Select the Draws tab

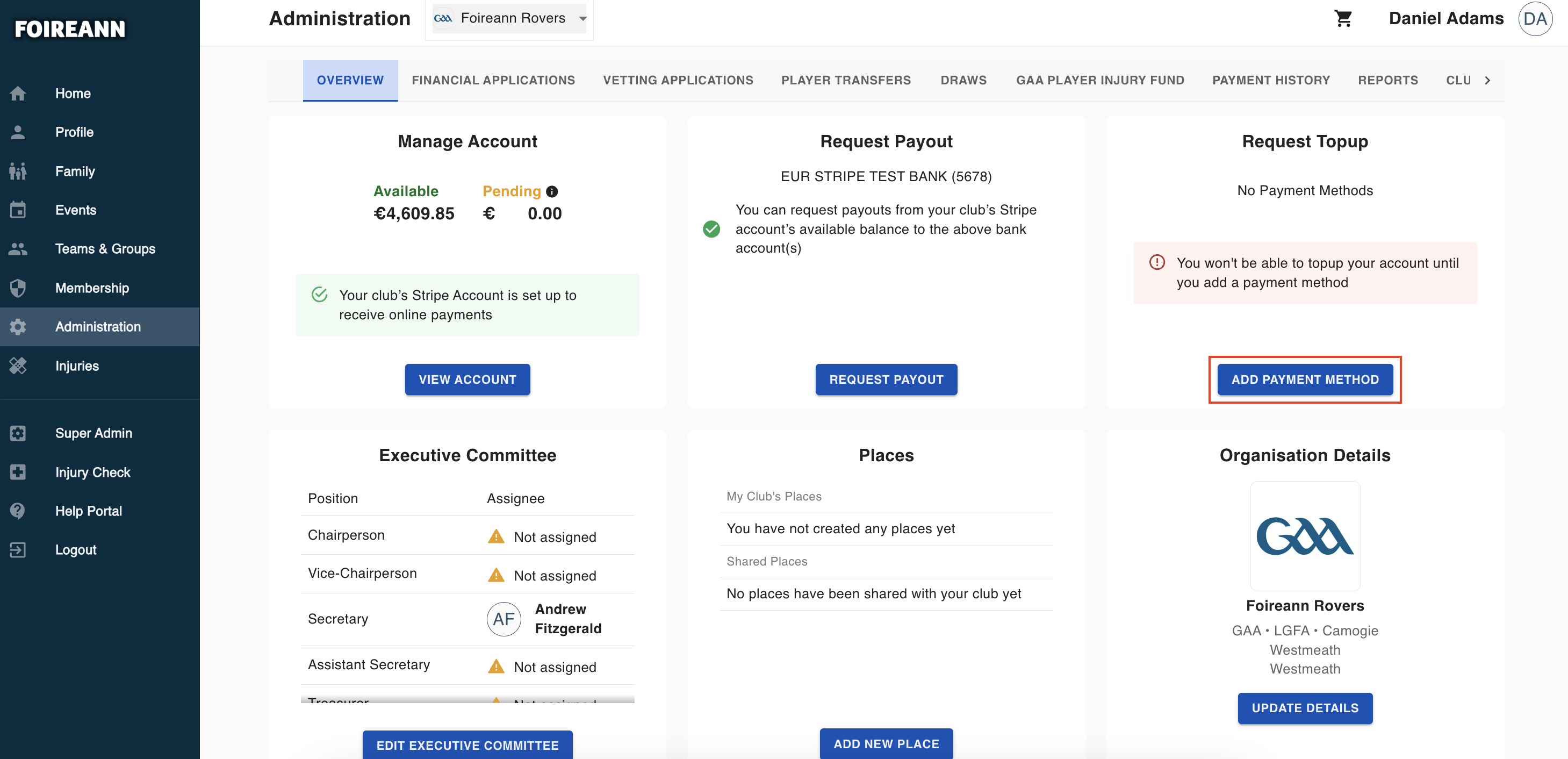click(x=963, y=80)
